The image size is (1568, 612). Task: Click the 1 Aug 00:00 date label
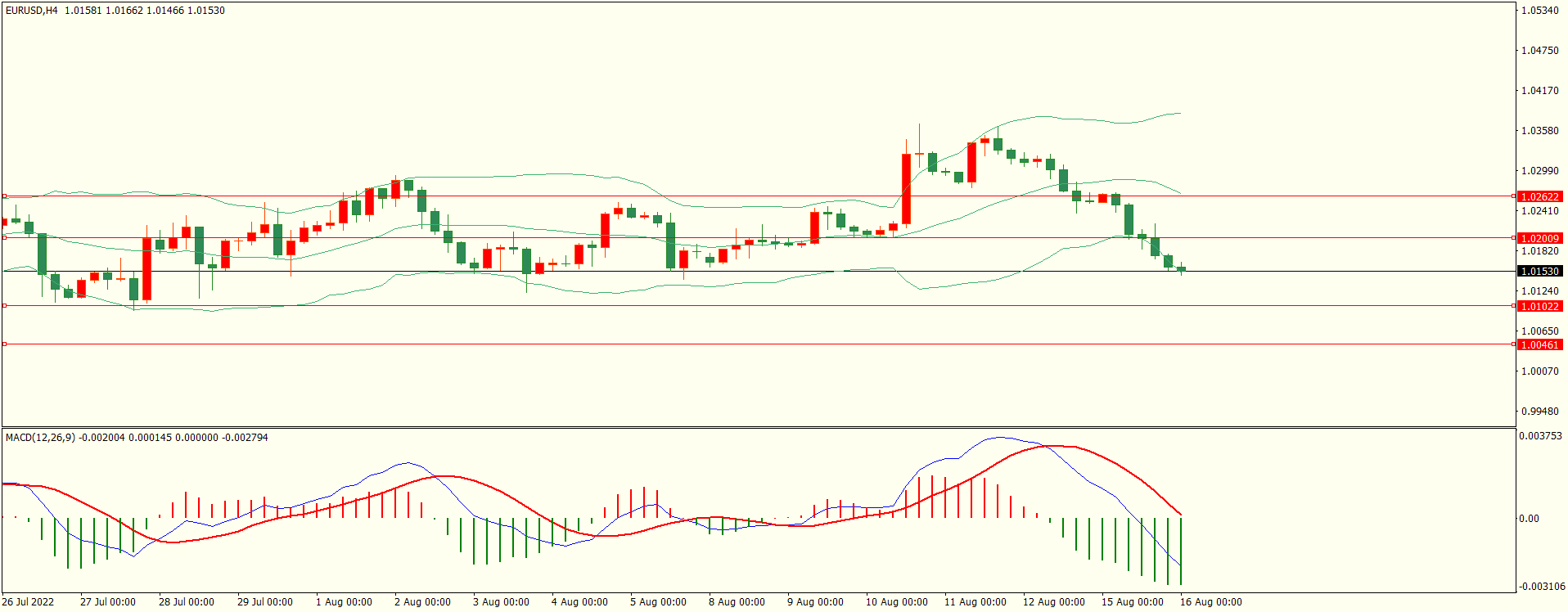(344, 602)
